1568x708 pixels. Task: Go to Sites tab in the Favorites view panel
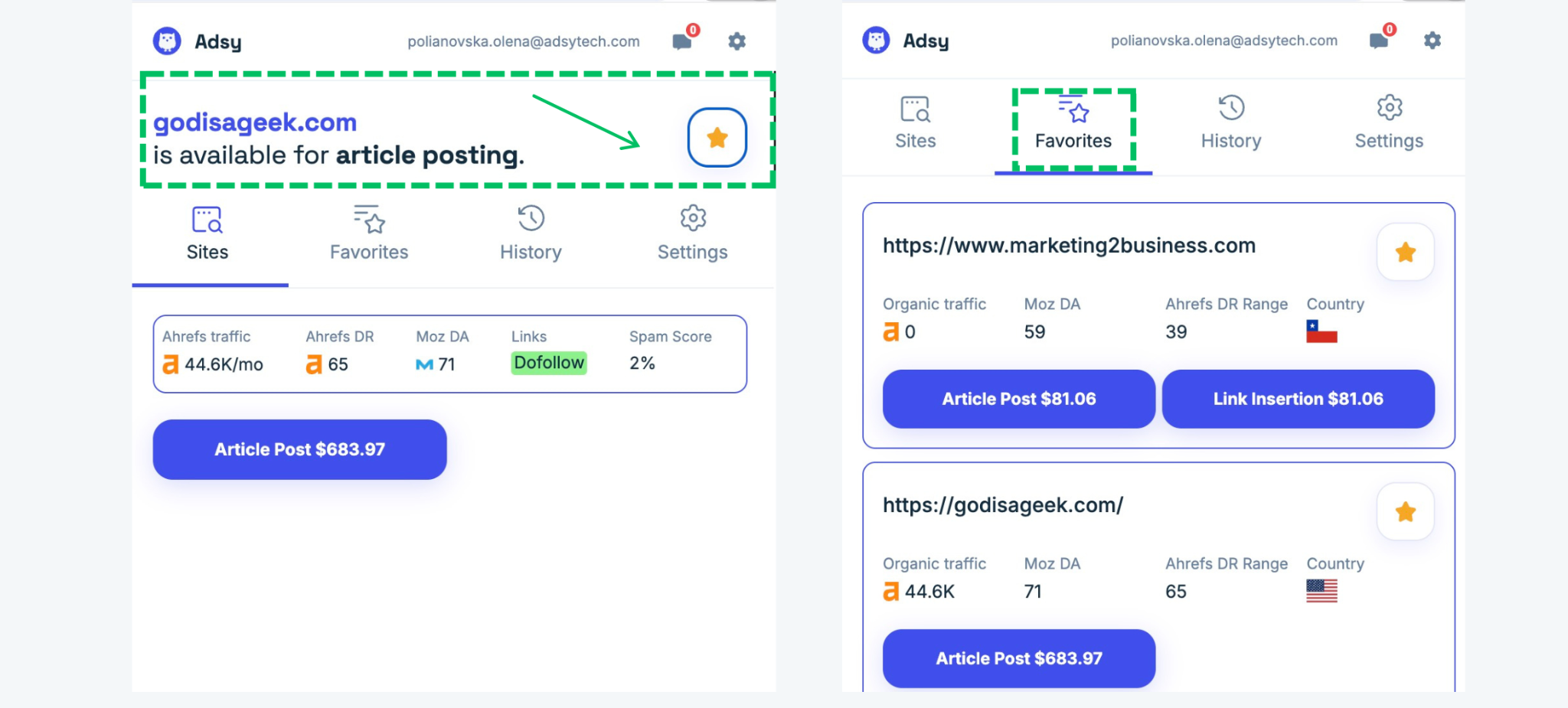pos(916,123)
